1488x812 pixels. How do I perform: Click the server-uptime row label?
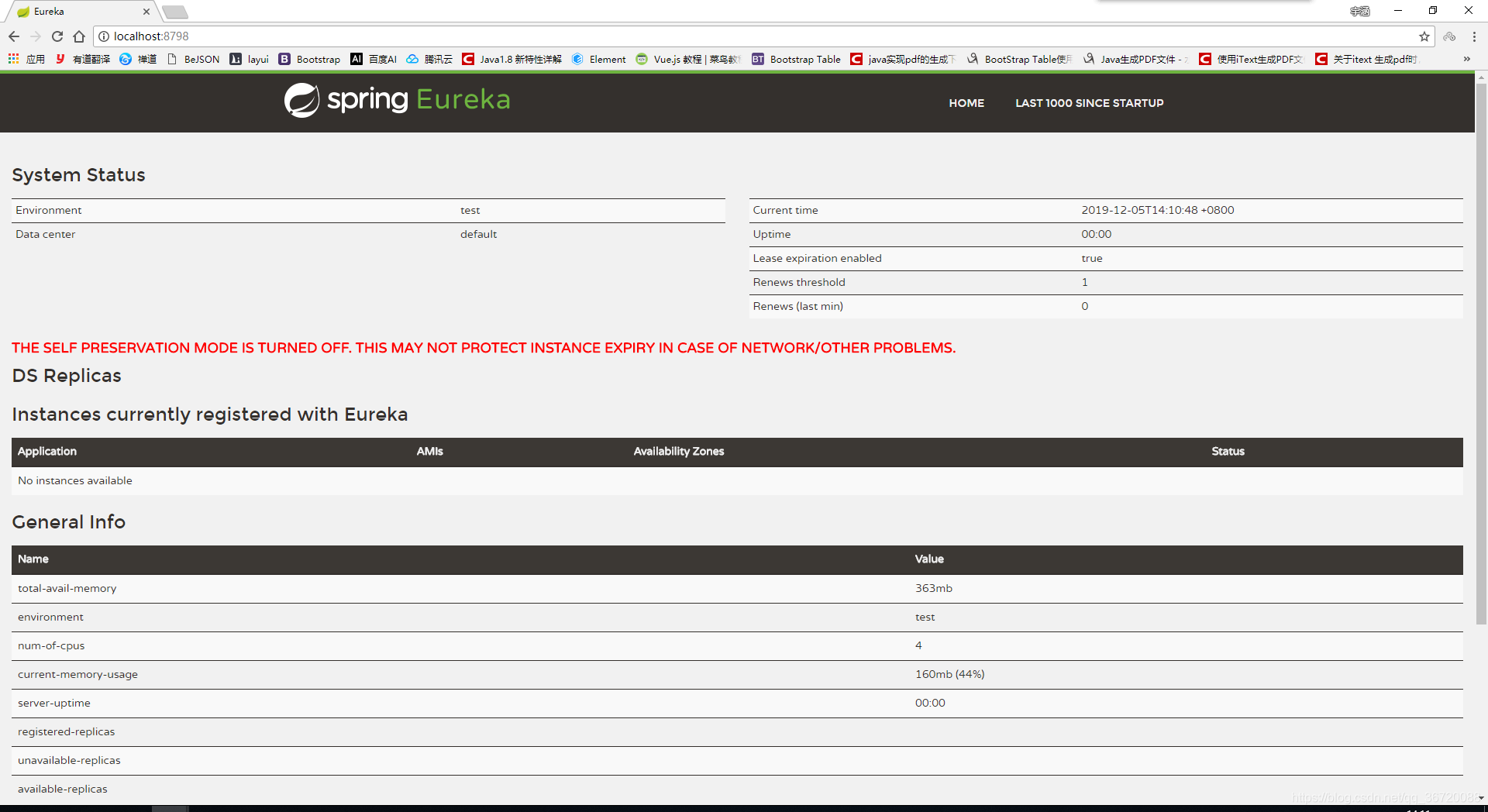tap(54, 704)
